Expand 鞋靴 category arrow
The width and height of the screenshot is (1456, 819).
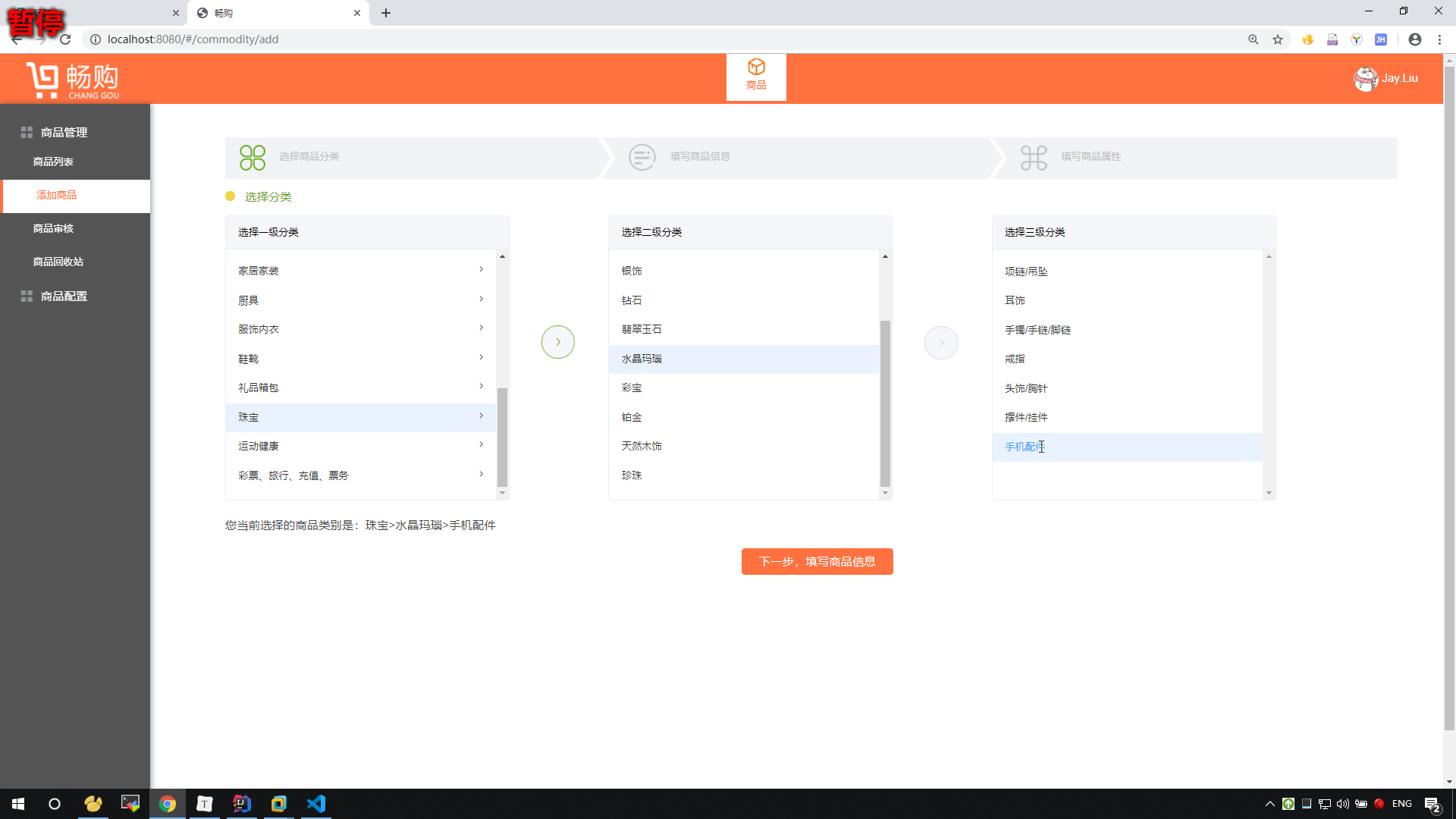click(x=482, y=357)
